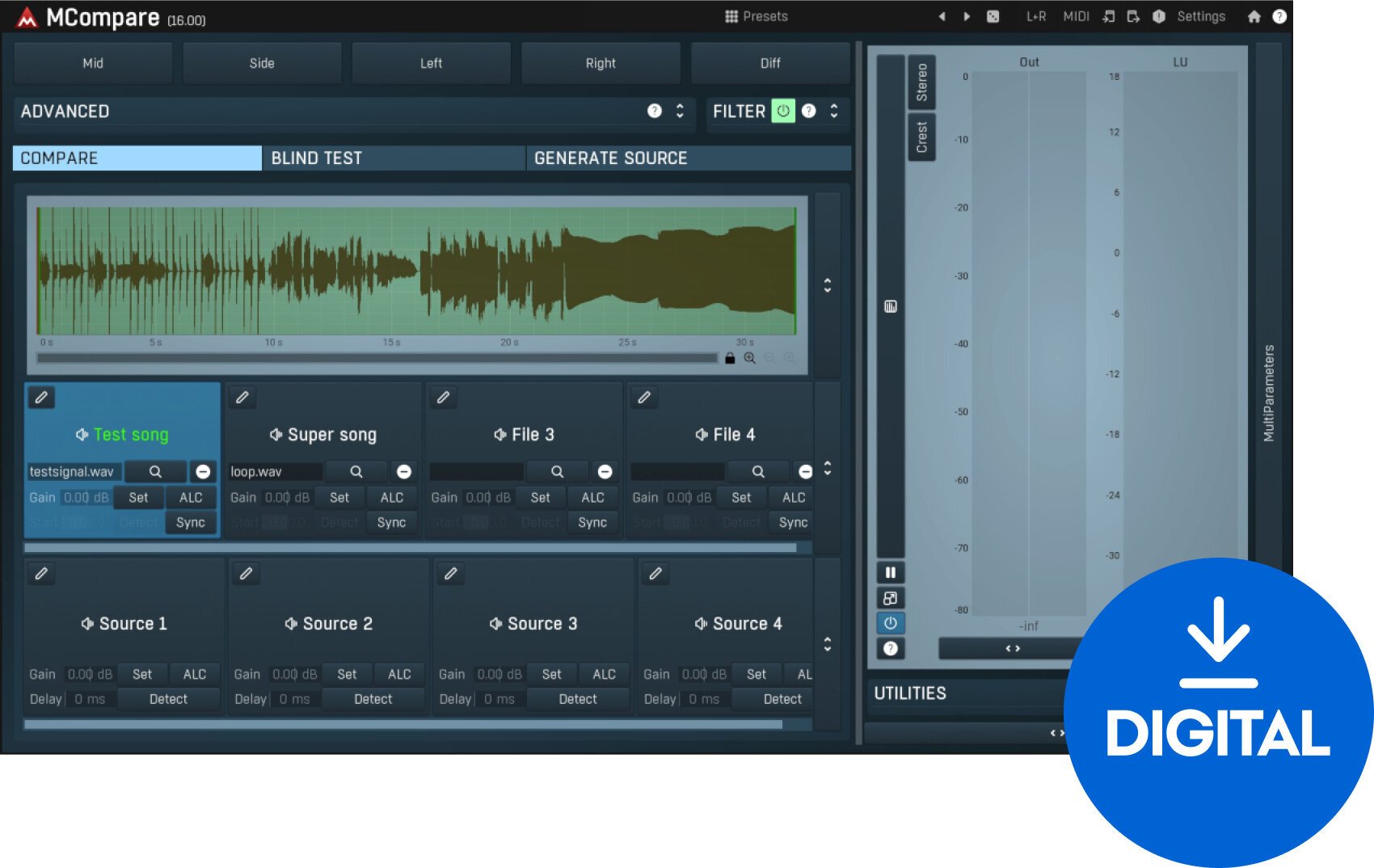
Task: Expand the waveform panel using its side arrows
Action: [827, 285]
